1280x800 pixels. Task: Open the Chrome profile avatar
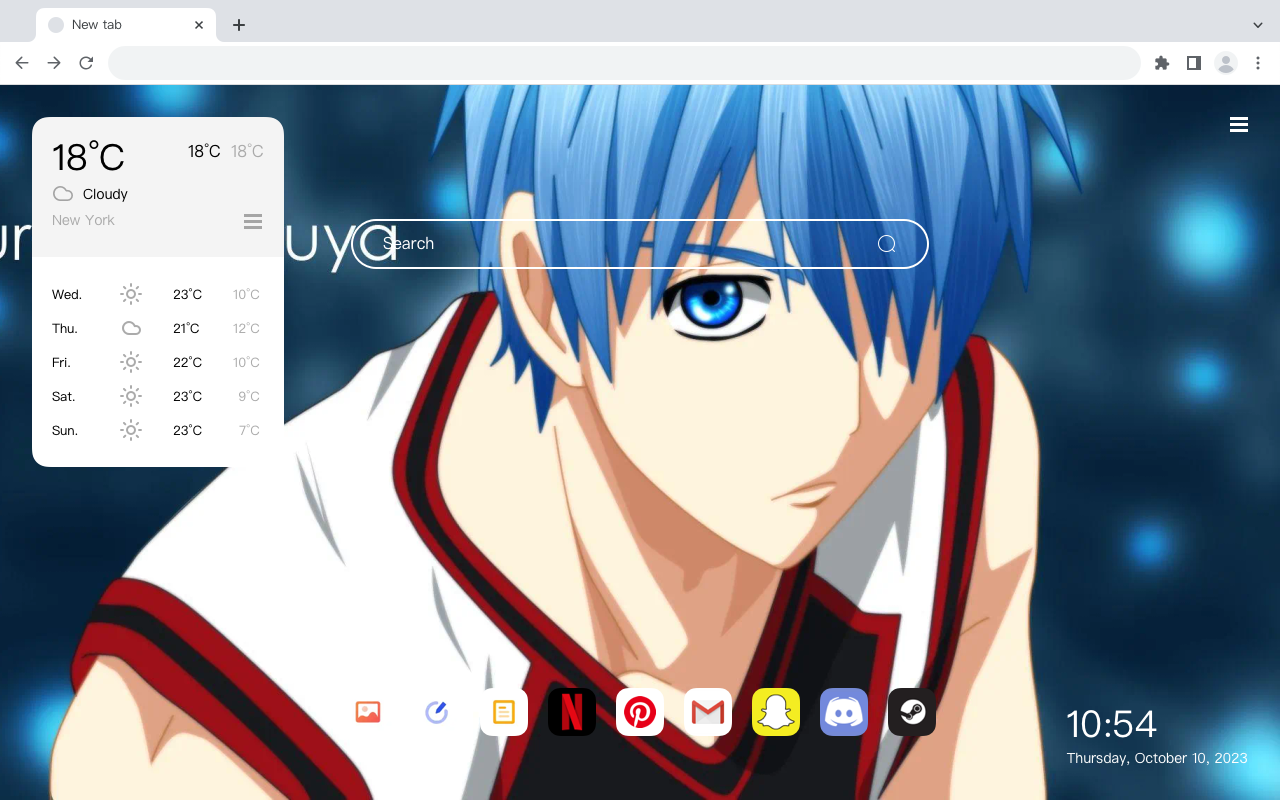coord(1226,63)
